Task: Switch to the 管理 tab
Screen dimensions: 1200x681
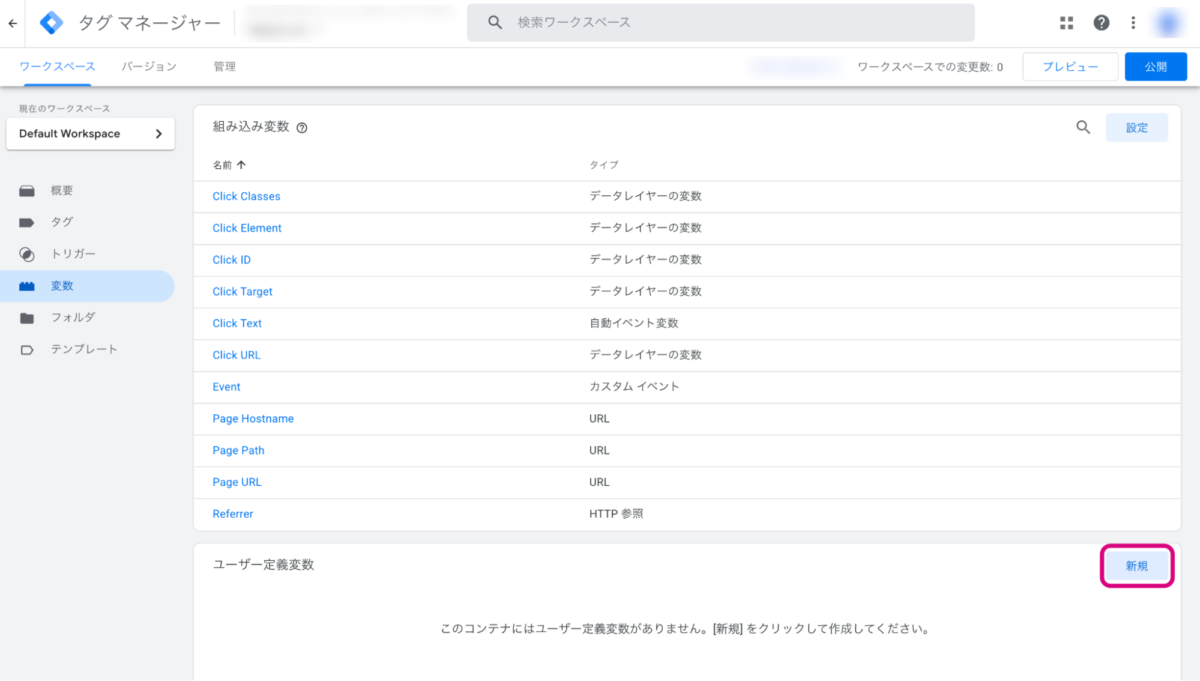Action: tap(224, 67)
